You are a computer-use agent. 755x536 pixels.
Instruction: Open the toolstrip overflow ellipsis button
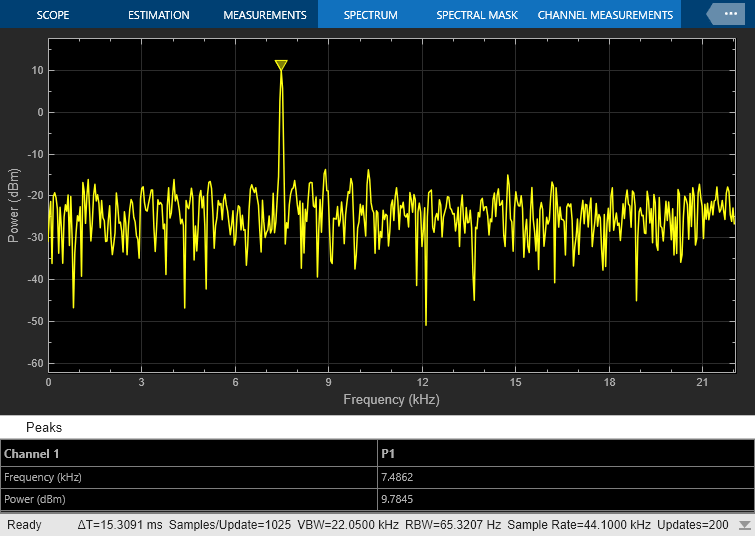click(729, 14)
